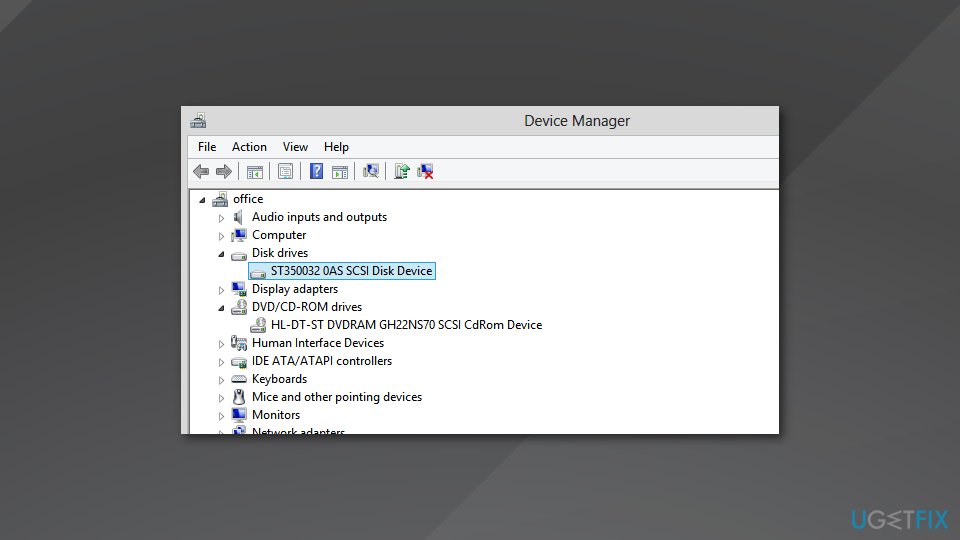
Task: Select HL-DT-ST DVDRAM GH22NS70 SCSI CdRom Device
Action: 407,325
